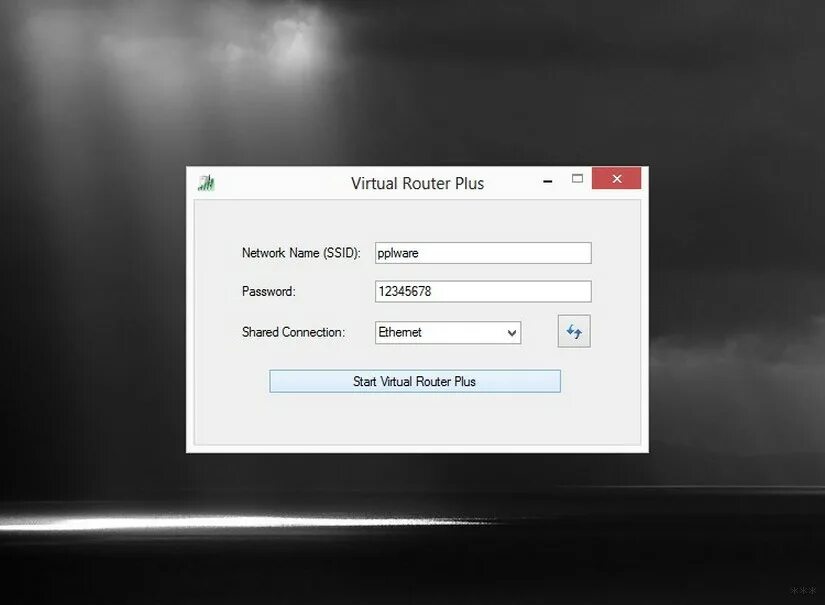
Task: Minimize the Virtual Router Plus window
Action: click(x=548, y=181)
